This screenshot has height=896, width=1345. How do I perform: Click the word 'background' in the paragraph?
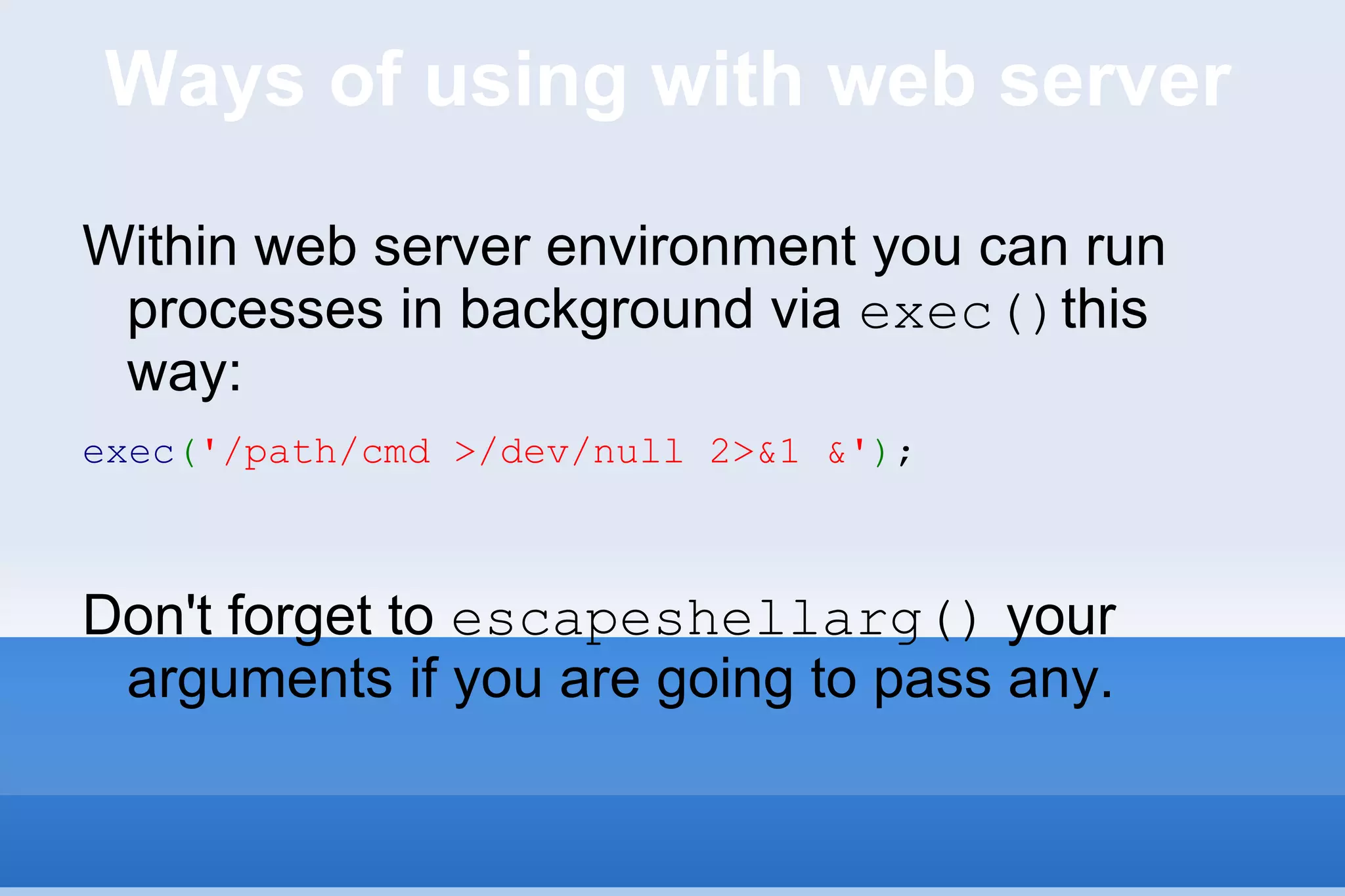[x=606, y=310]
